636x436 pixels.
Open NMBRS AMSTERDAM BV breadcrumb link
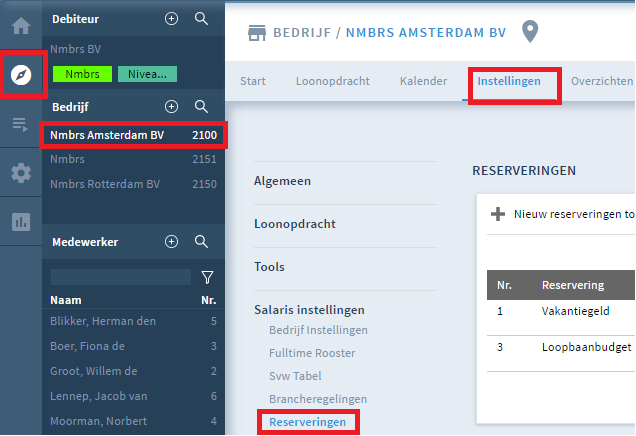click(425, 32)
